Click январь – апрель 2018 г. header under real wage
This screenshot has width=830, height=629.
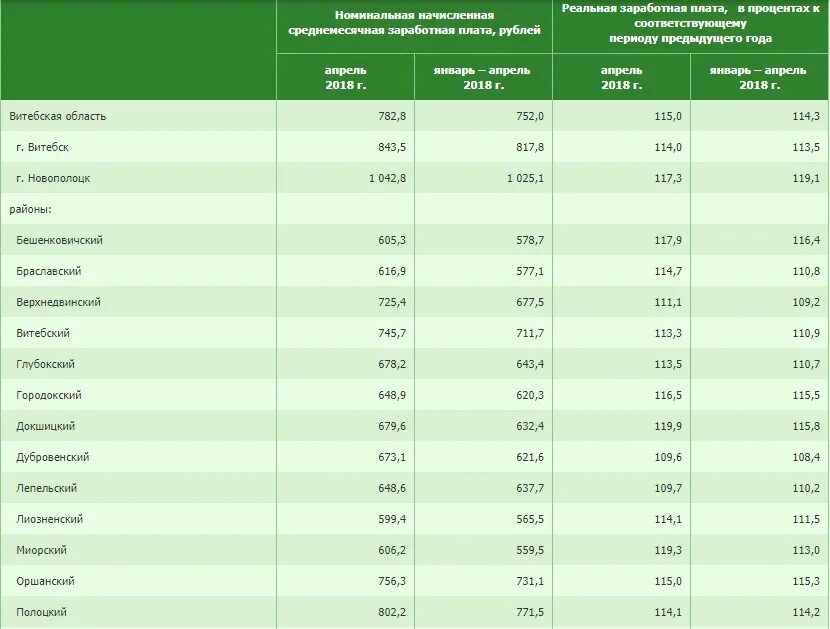(x=758, y=77)
